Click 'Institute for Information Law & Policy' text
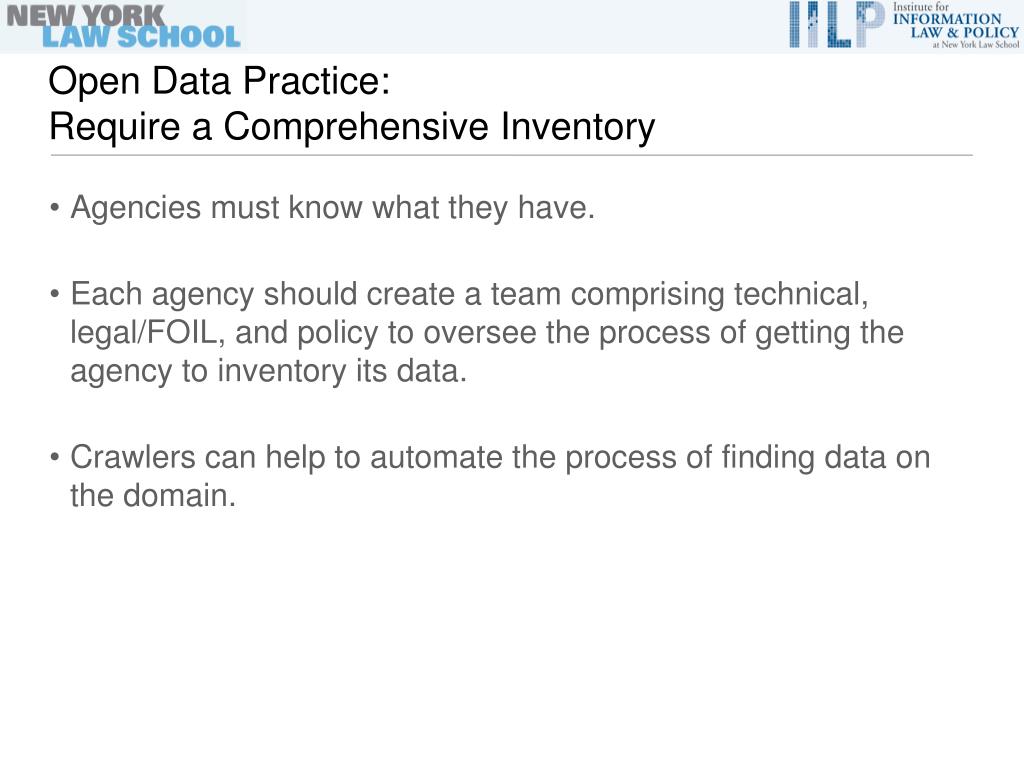This screenshot has width=1024, height=768. coord(955,25)
